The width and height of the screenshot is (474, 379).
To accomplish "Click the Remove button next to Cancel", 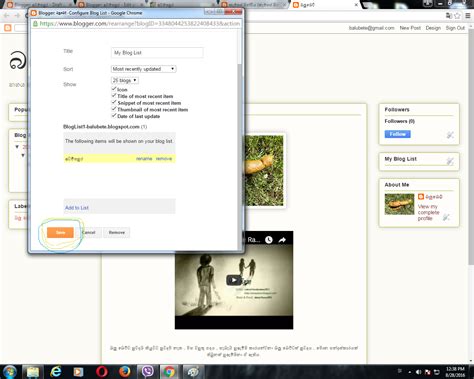I will pos(117,232).
